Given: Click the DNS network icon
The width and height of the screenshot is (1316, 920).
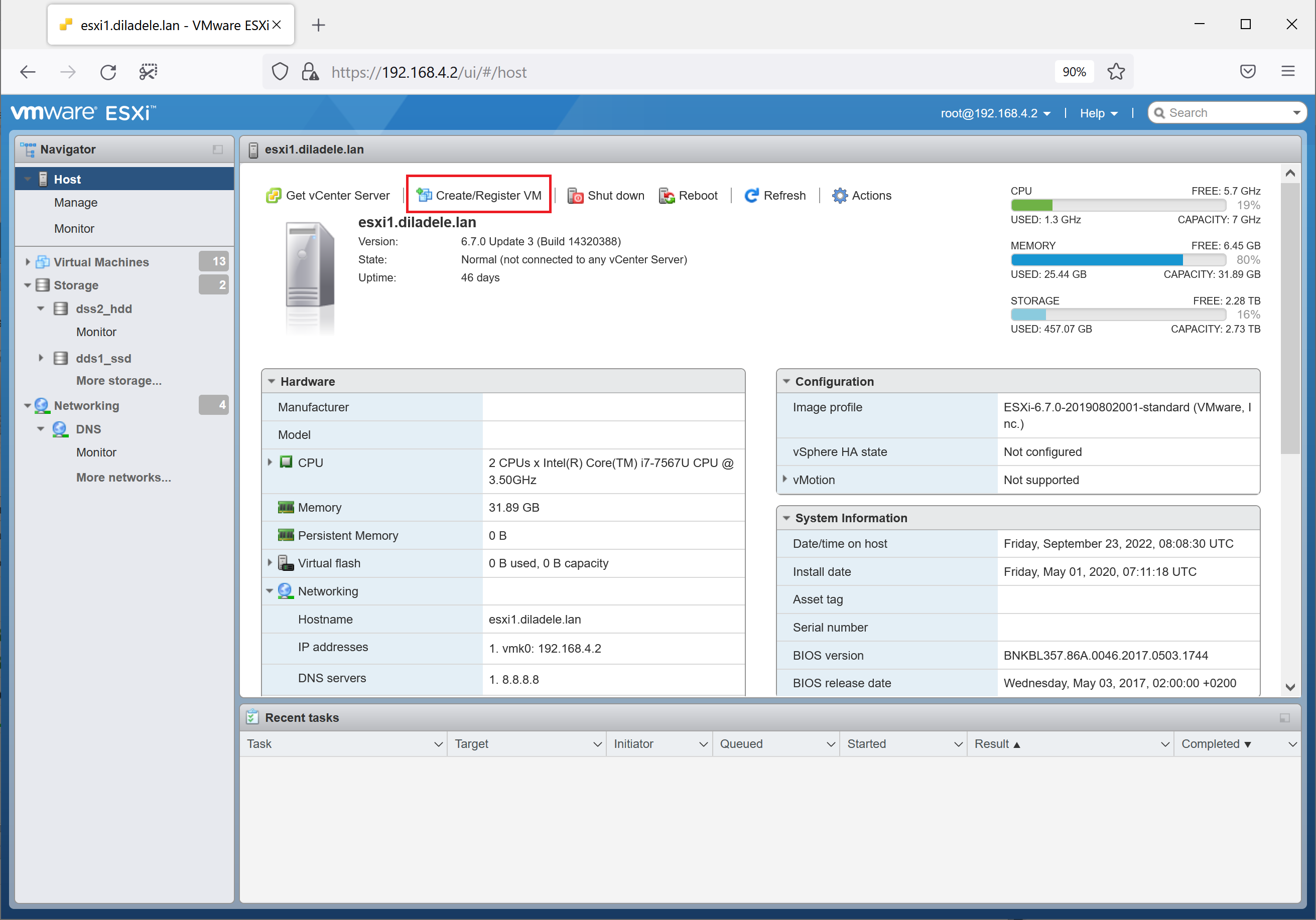Looking at the screenshot, I should click(x=60, y=429).
